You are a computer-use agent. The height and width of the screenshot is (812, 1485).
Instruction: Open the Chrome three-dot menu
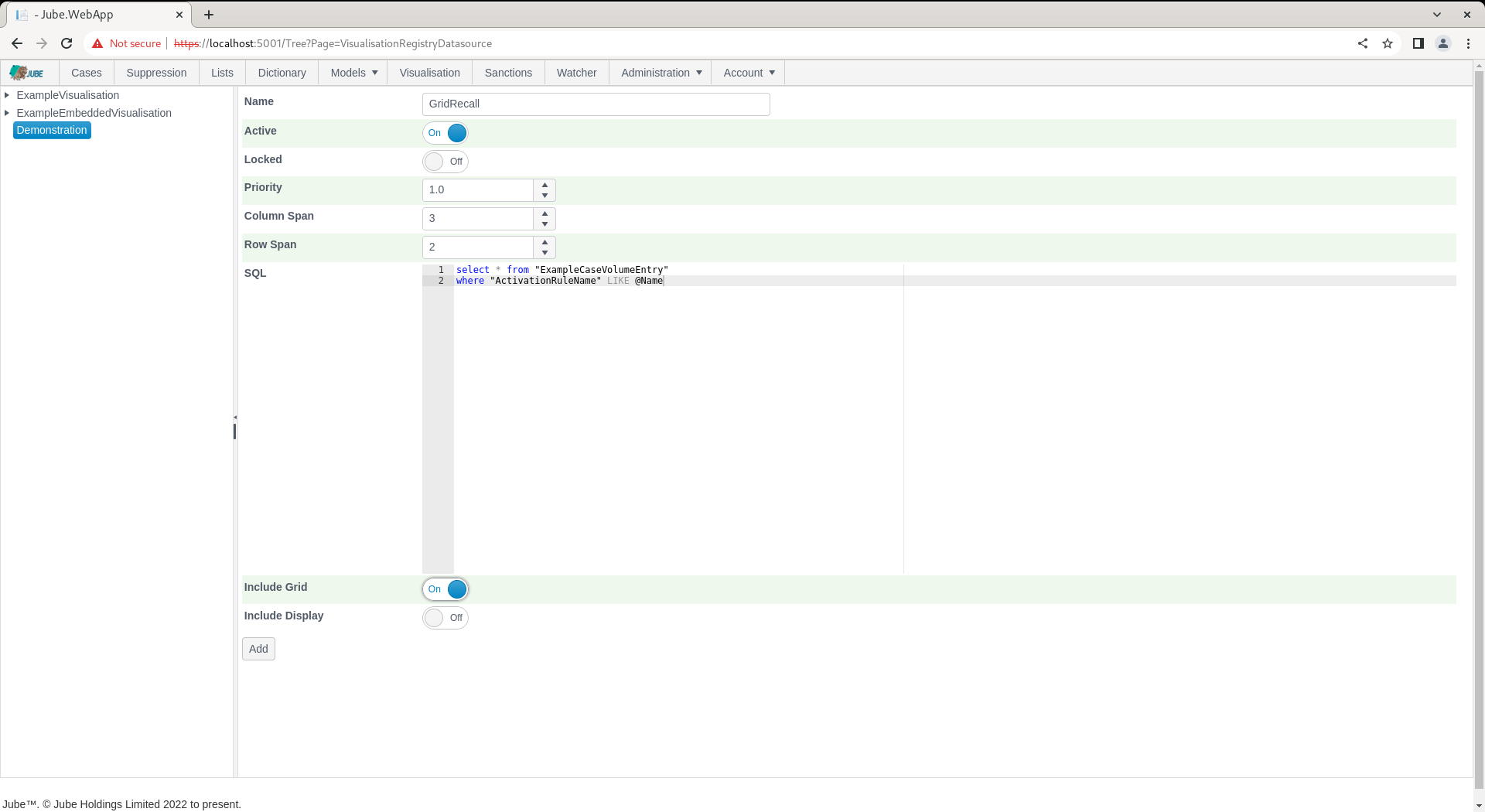tap(1468, 43)
